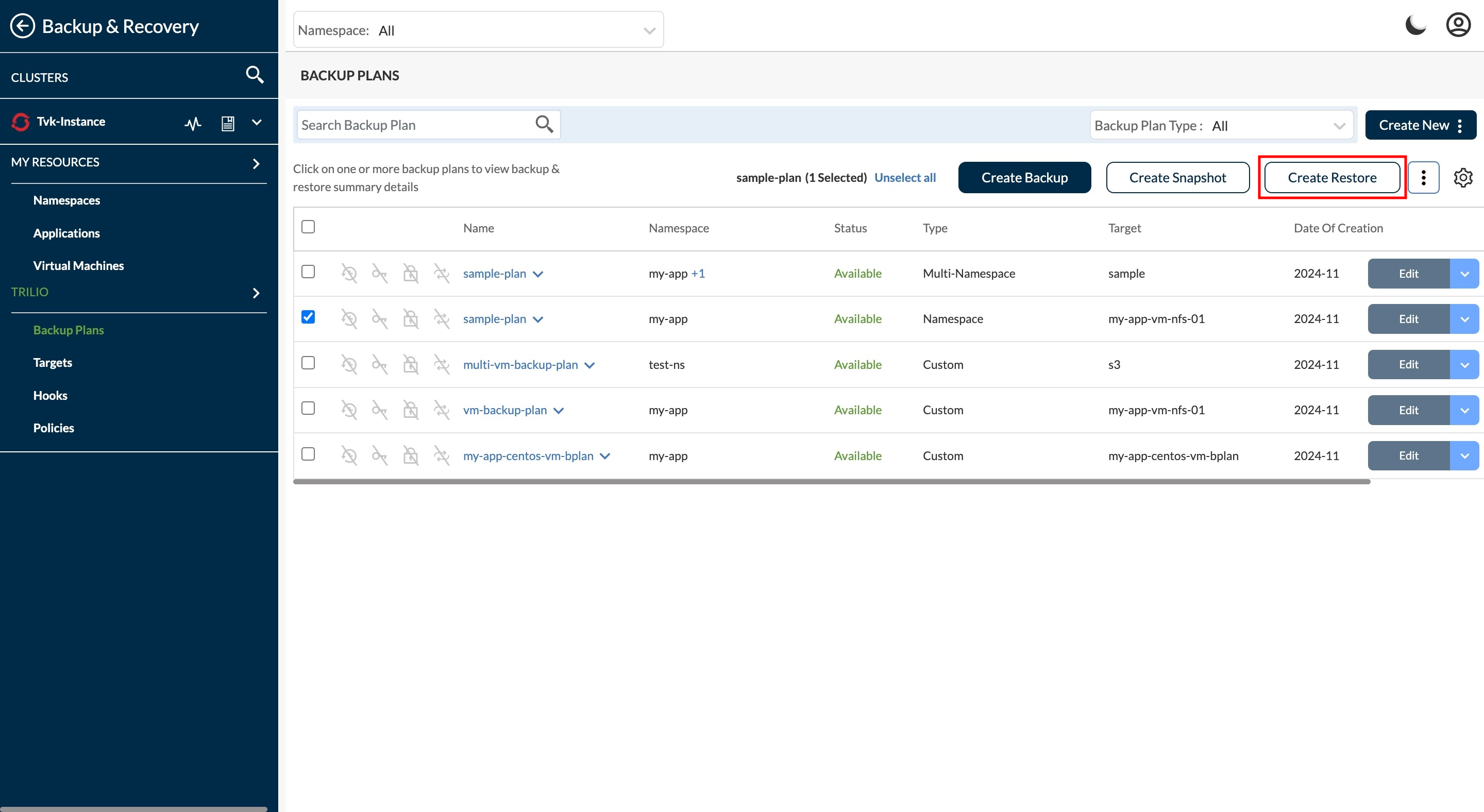The image size is (1484, 812).
Task: Uncheck the selected sample-plan Namespace row checkbox
Action: click(x=308, y=317)
